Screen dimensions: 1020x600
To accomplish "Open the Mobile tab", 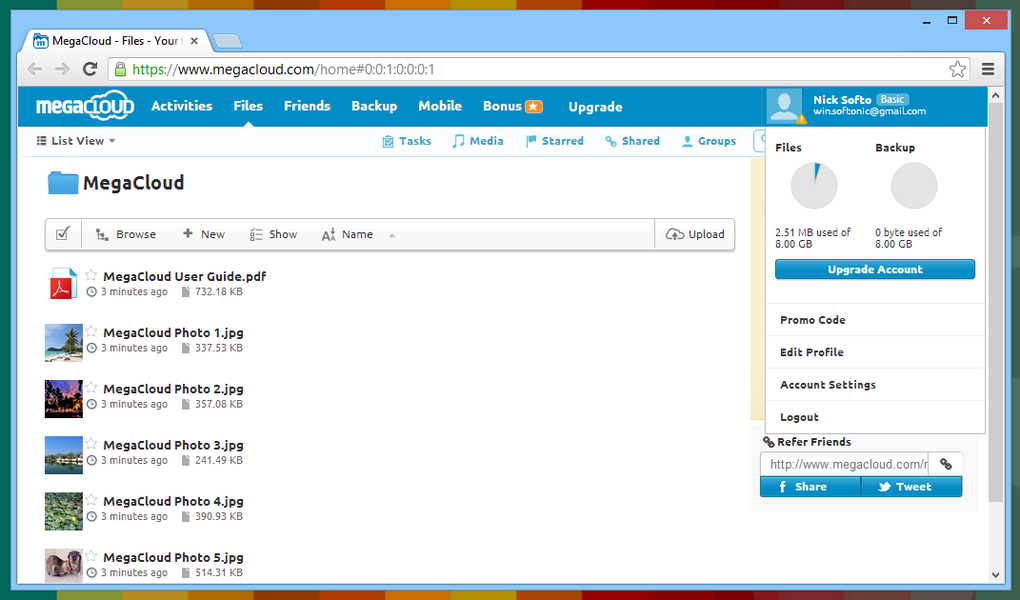I will 440,106.
